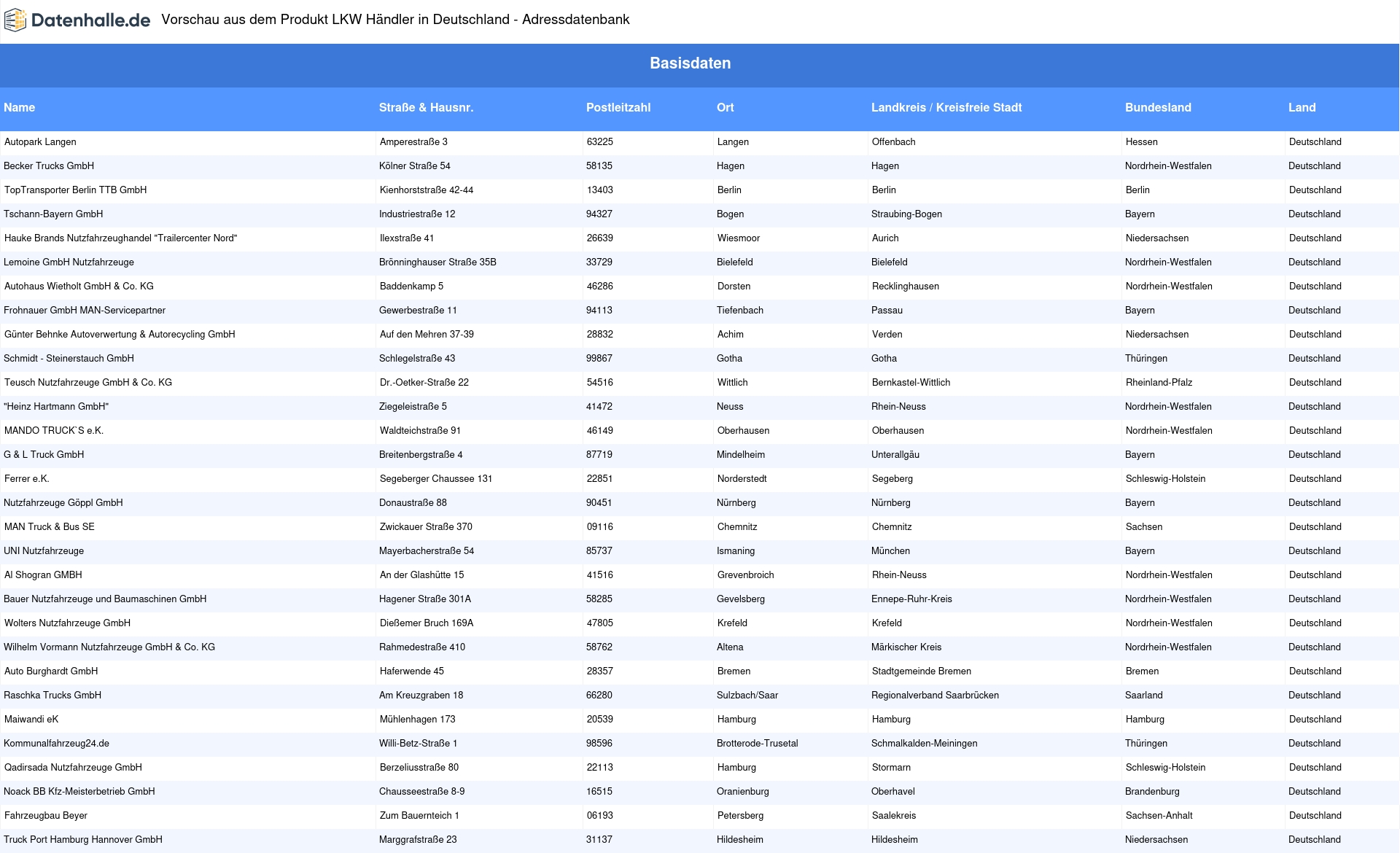Click the Basisdaten section title
The width and height of the screenshot is (1400, 853).
(x=690, y=63)
